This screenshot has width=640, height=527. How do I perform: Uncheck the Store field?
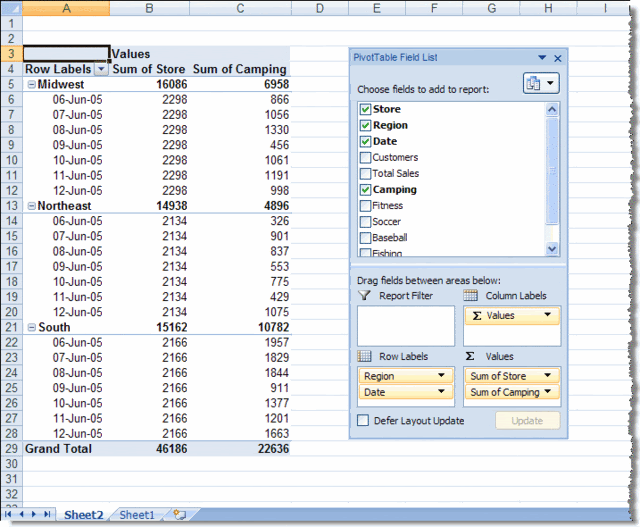click(365, 109)
